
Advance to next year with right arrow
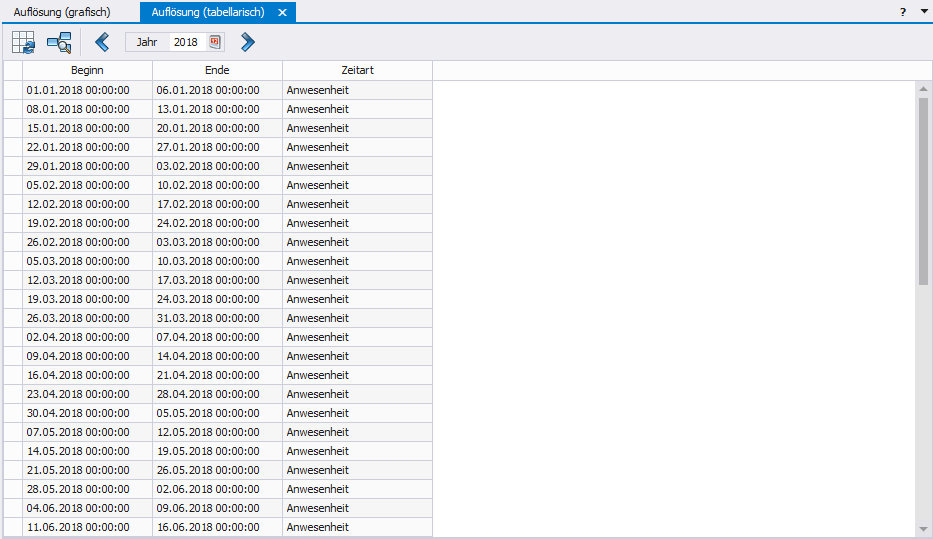pos(247,42)
